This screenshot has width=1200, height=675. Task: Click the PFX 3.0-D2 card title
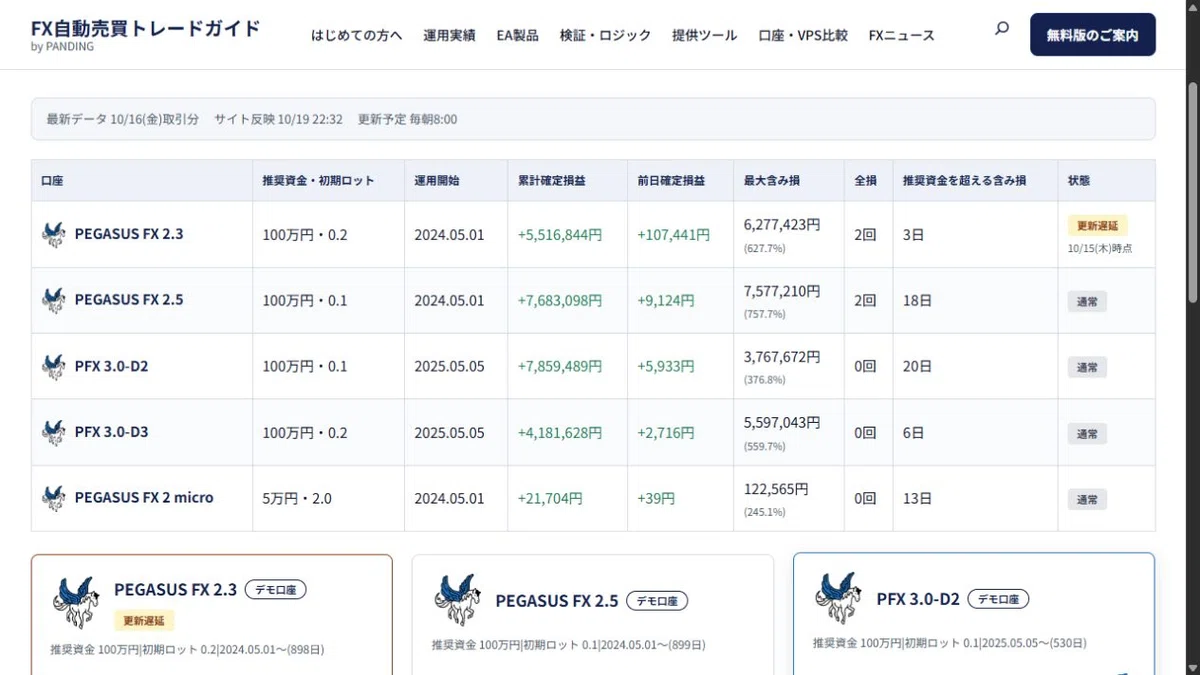pos(918,599)
